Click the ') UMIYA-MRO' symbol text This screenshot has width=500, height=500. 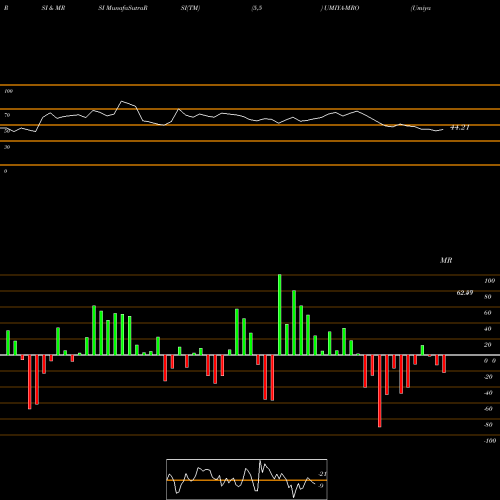pyautogui.click(x=340, y=8)
